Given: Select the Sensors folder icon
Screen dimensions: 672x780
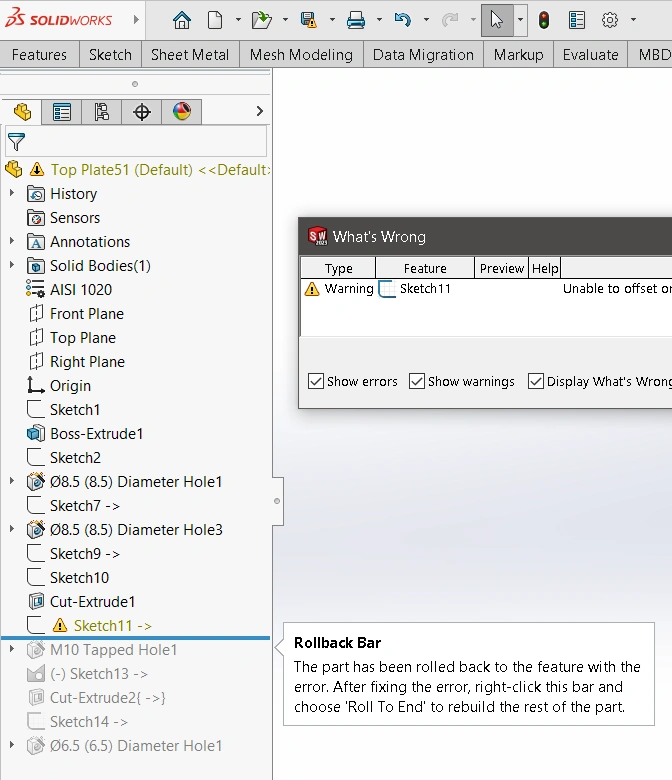Looking at the screenshot, I should click(36, 218).
